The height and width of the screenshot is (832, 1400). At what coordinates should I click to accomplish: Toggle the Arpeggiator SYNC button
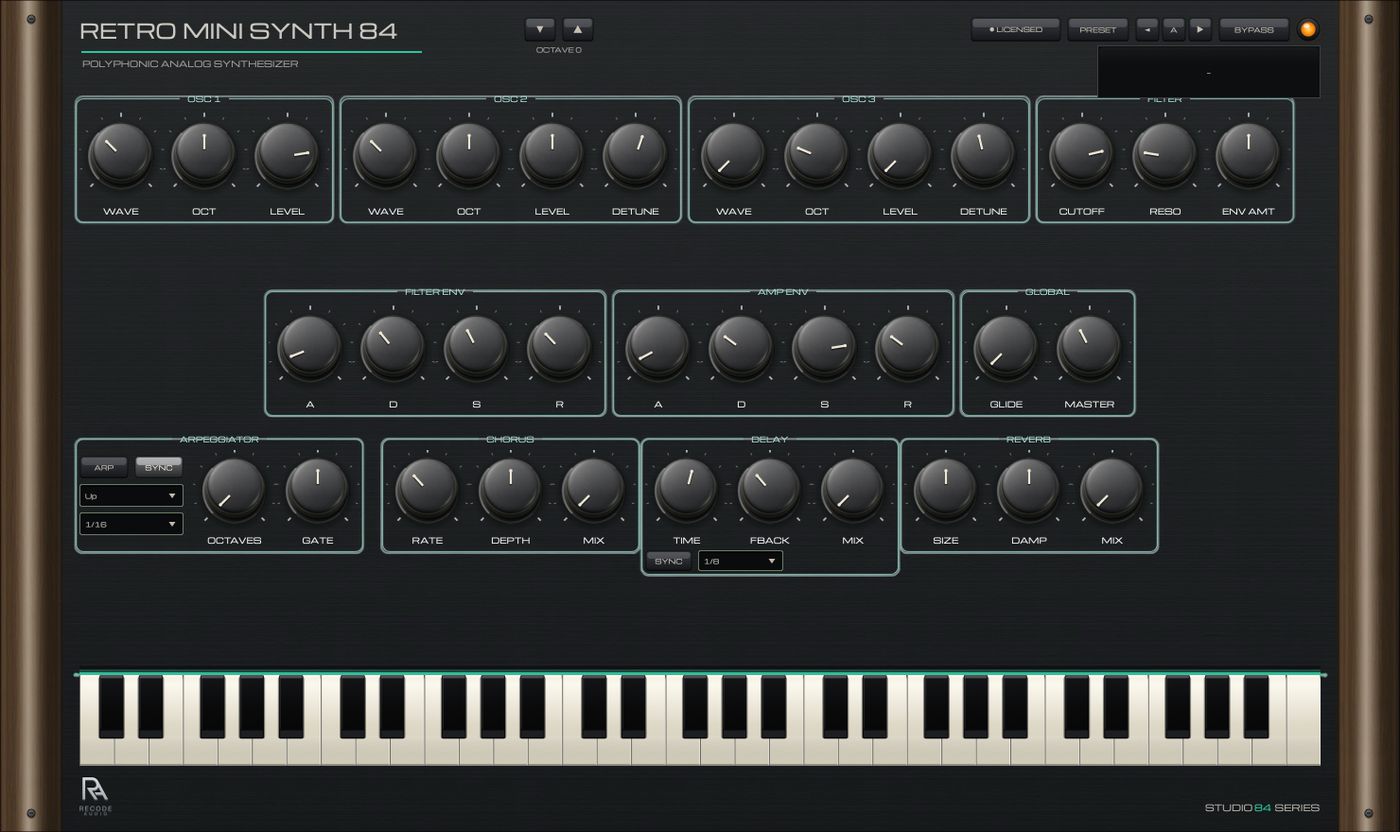click(x=159, y=467)
